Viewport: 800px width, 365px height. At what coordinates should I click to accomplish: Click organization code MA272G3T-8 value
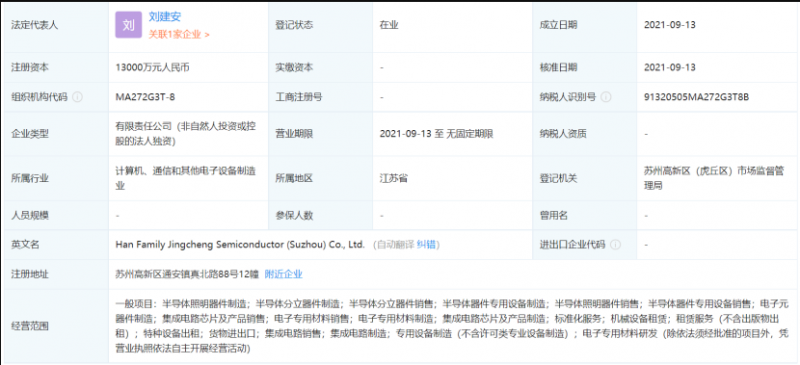point(145,97)
